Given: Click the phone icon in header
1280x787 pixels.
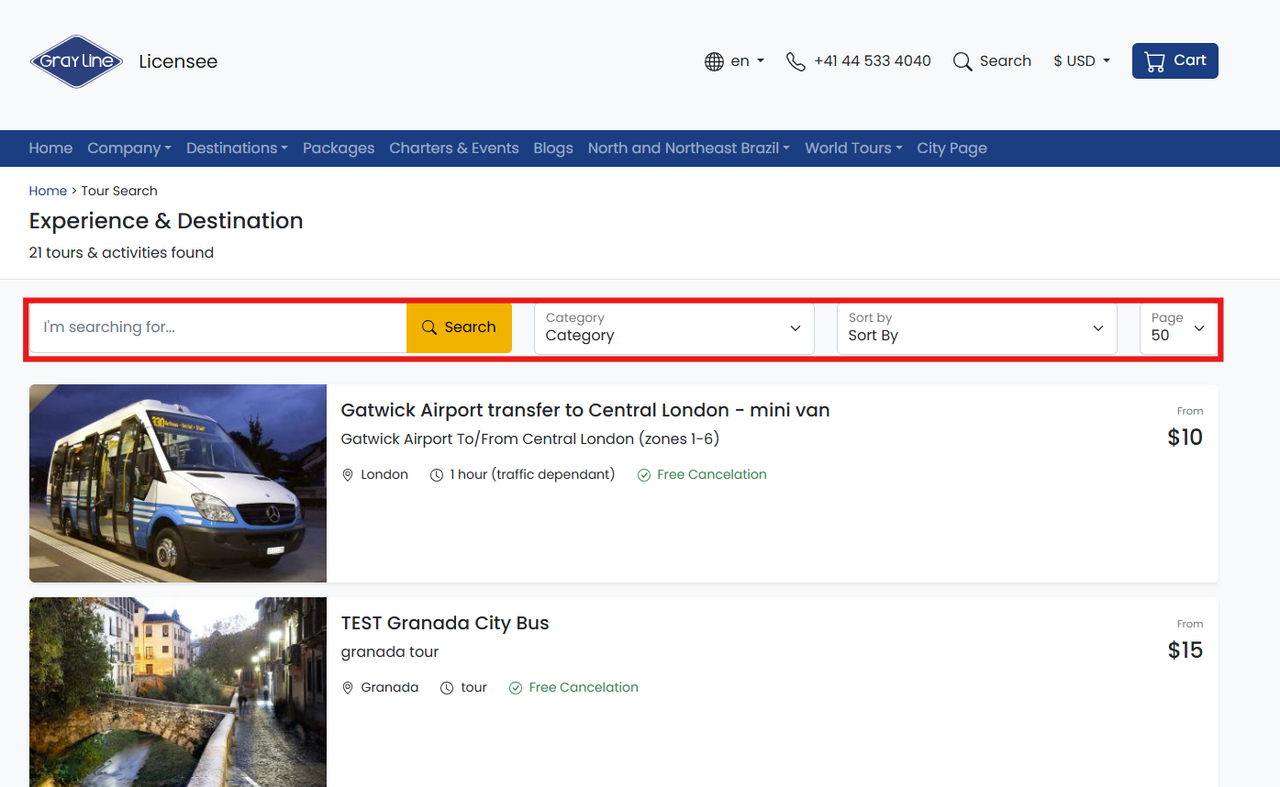Looking at the screenshot, I should tap(795, 61).
